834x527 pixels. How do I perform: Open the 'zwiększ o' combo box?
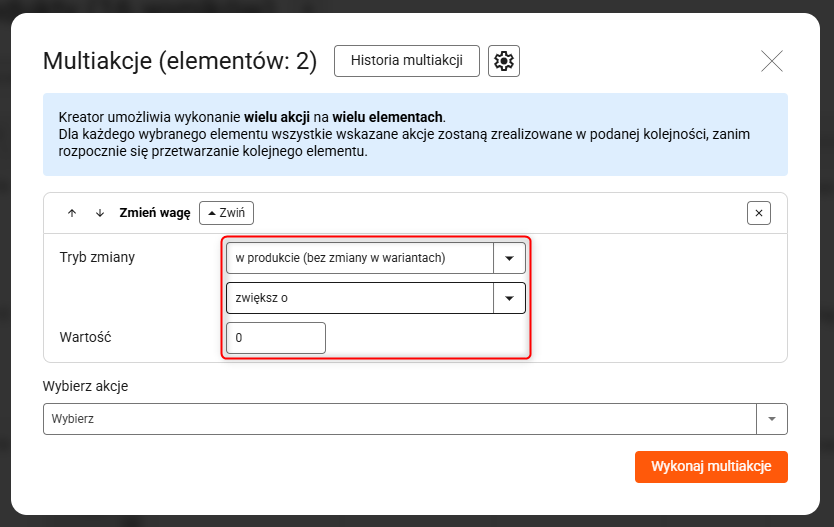[x=360, y=298]
